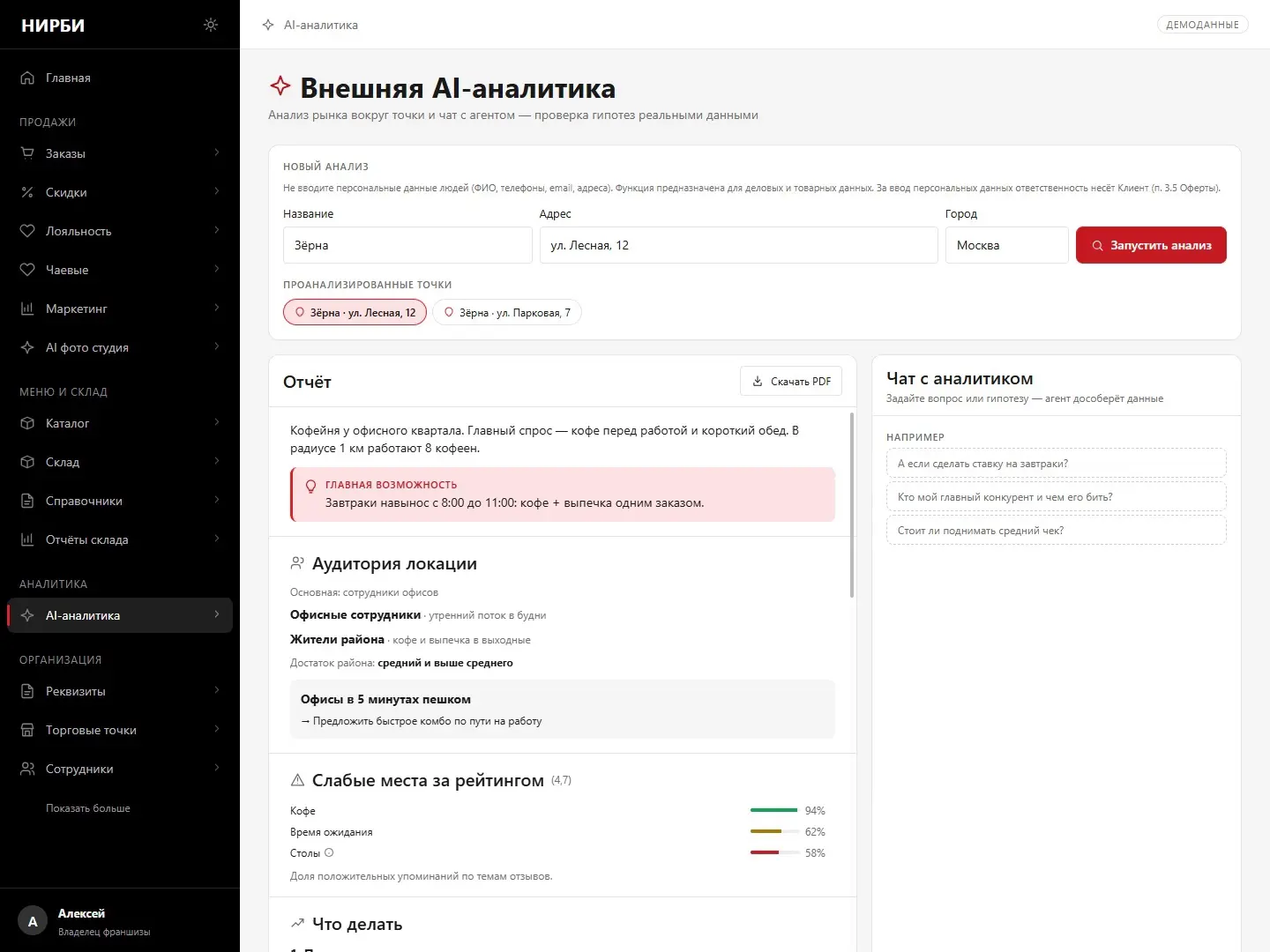Screen dimensions: 1270x952
Task: Click the Главная home icon
Action: coord(27,78)
